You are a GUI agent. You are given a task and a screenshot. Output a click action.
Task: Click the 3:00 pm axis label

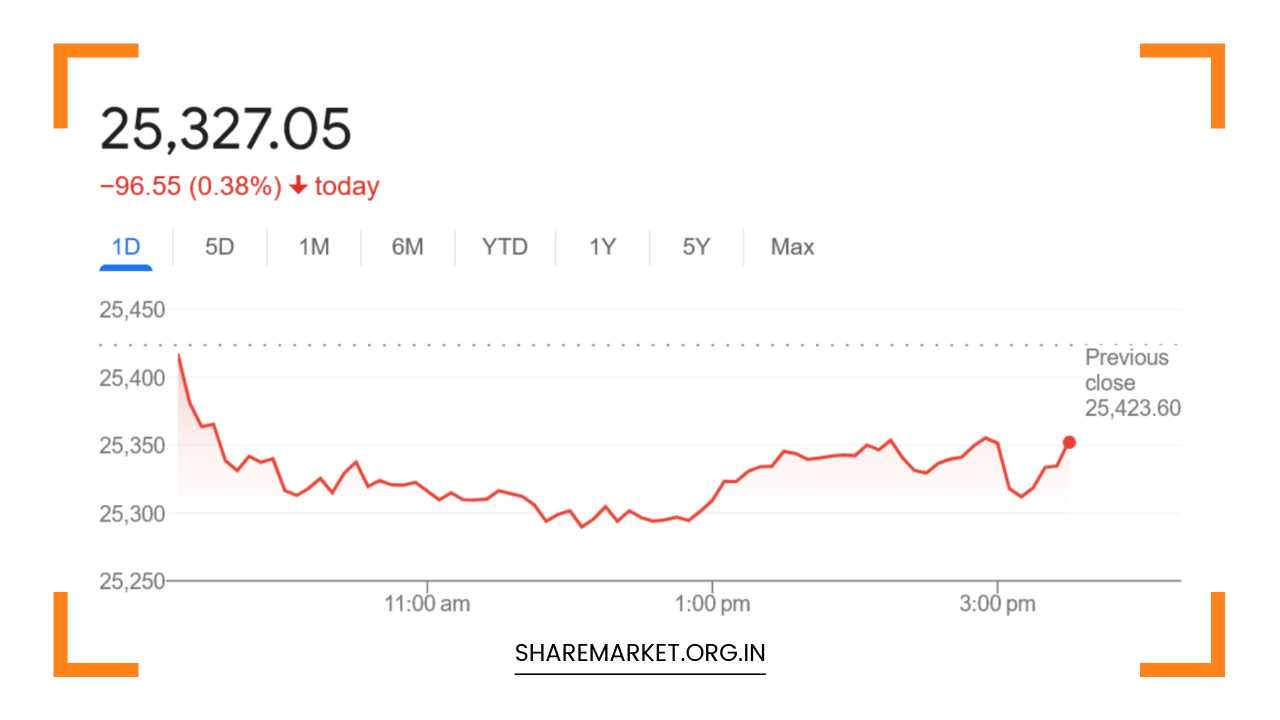(x=998, y=604)
